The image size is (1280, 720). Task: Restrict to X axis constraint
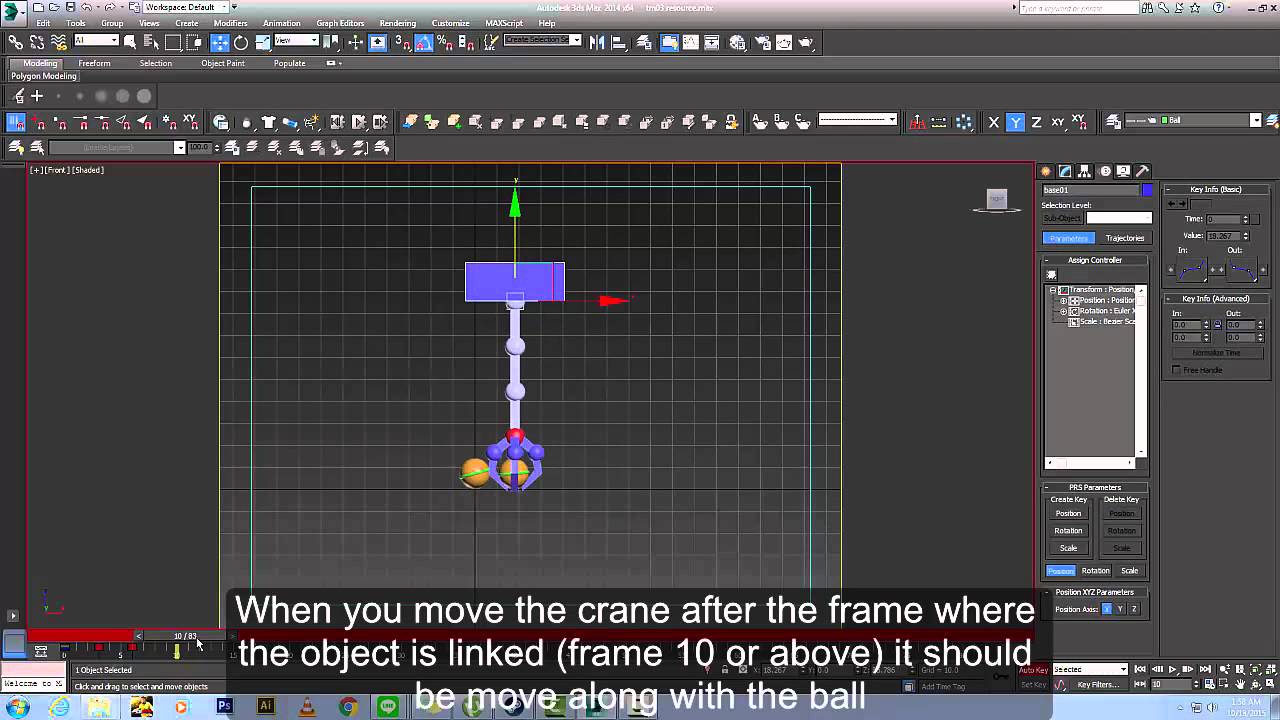[x=993, y=122]
